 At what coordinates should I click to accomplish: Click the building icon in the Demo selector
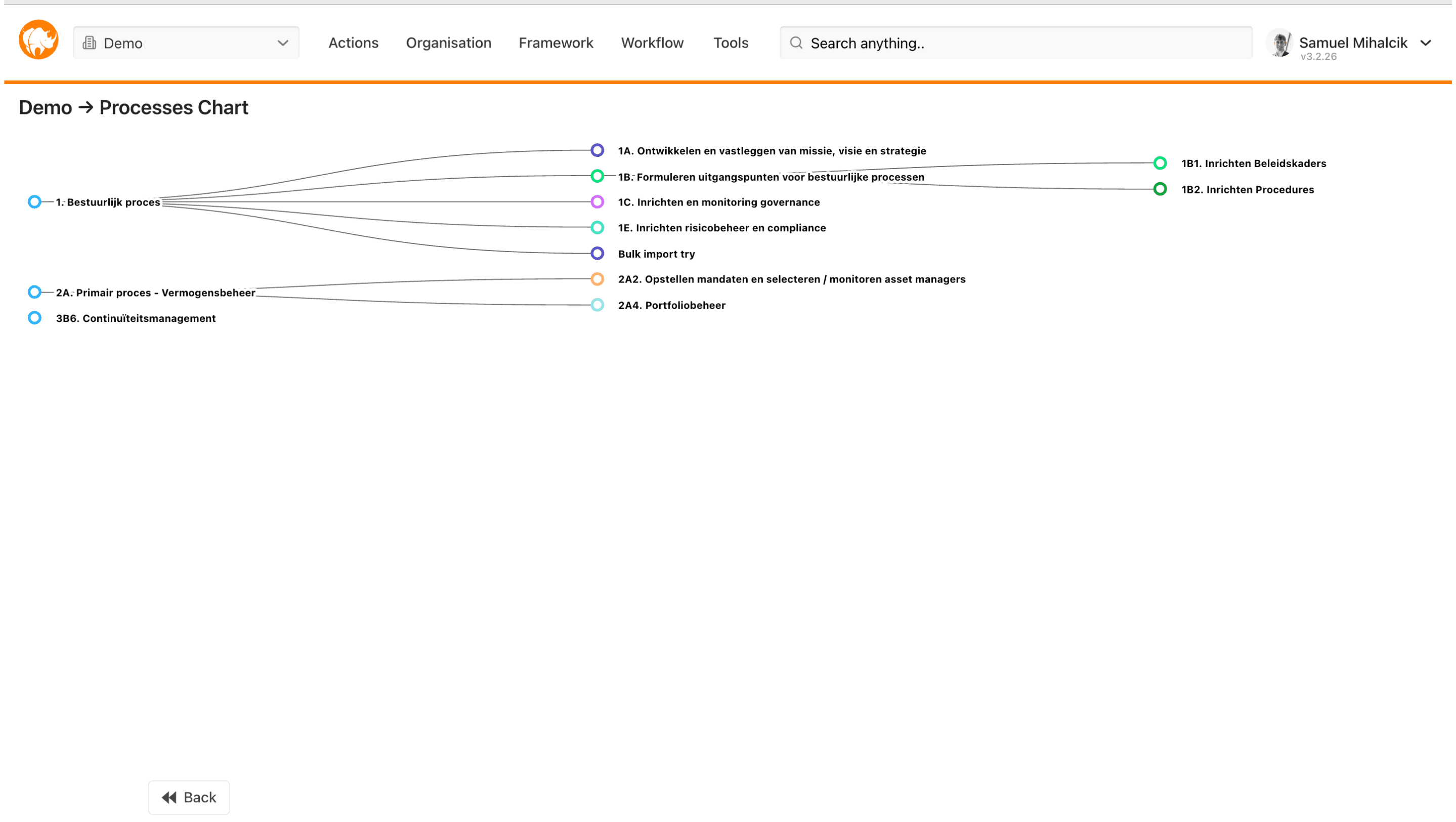point(90,43)
